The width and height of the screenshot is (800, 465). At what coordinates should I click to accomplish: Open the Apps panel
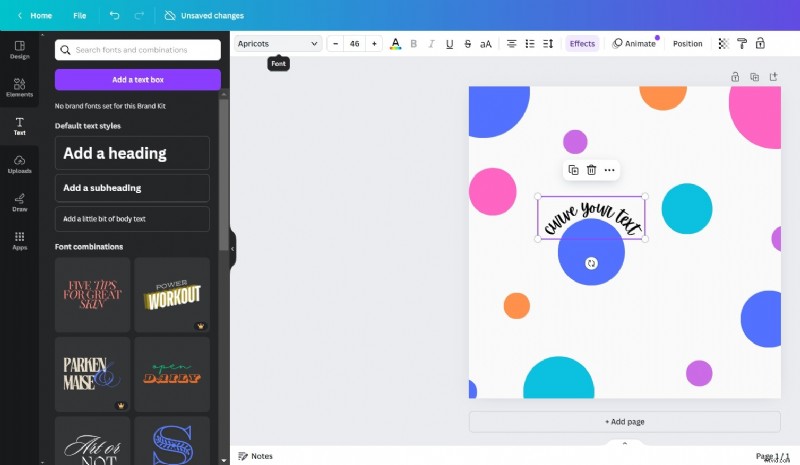(x=19, y=240)
